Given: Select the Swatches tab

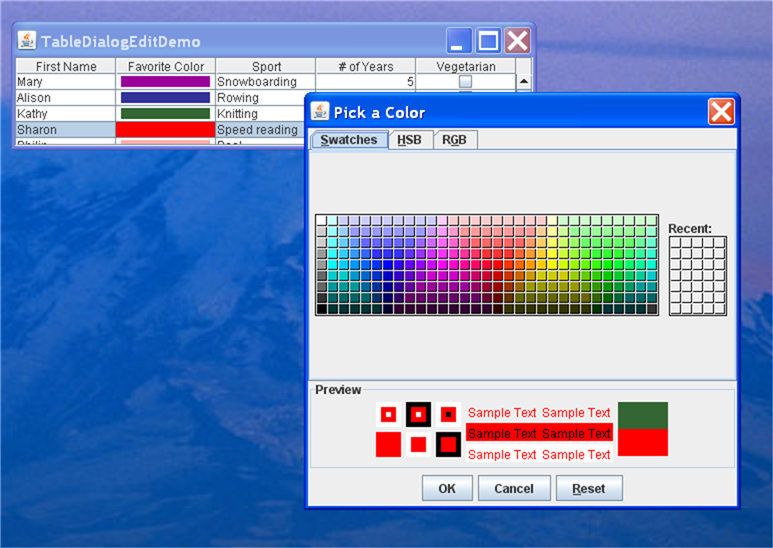Looking at the screenshot, I should [x=349, y=140].
